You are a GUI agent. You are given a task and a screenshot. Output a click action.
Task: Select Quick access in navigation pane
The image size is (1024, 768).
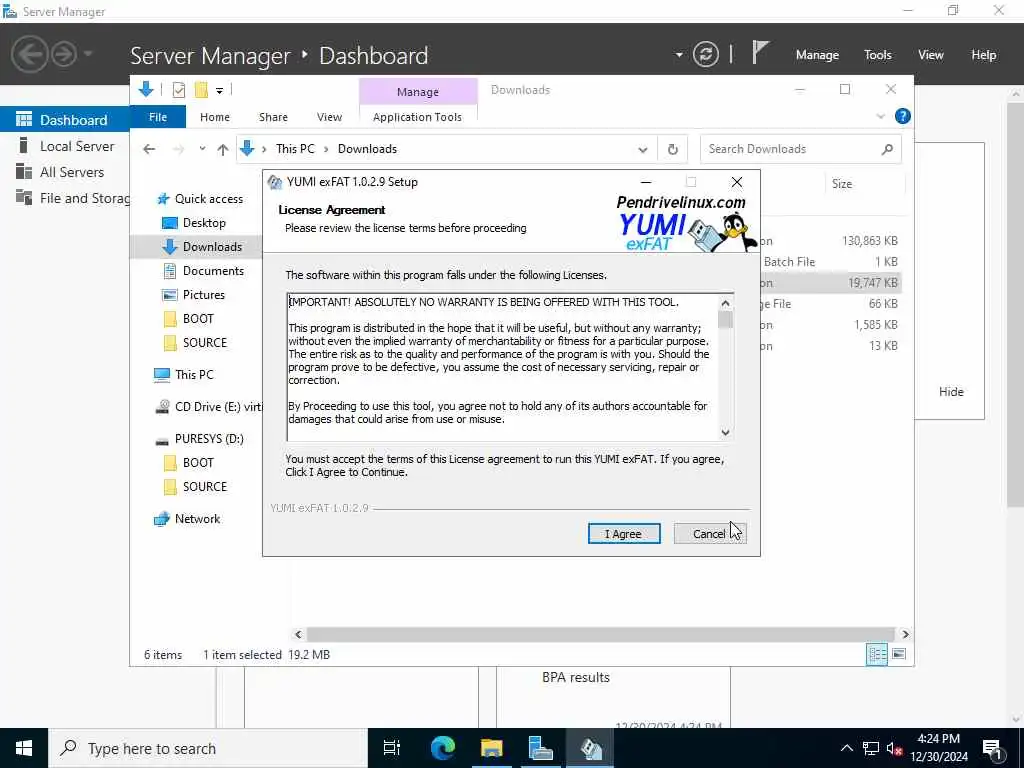[x=208, y=199]
